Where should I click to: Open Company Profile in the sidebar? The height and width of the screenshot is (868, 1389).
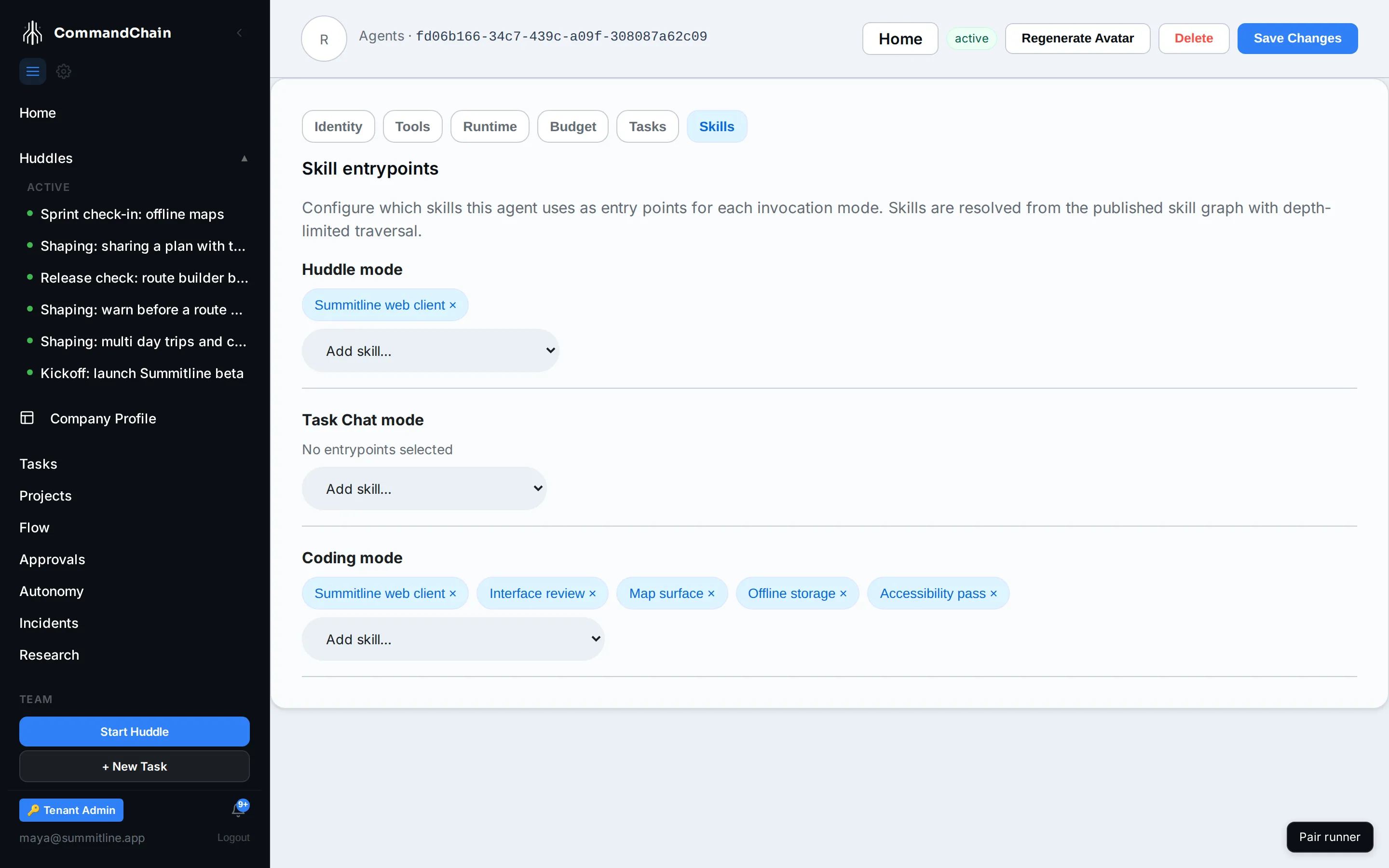click(103, 419)
